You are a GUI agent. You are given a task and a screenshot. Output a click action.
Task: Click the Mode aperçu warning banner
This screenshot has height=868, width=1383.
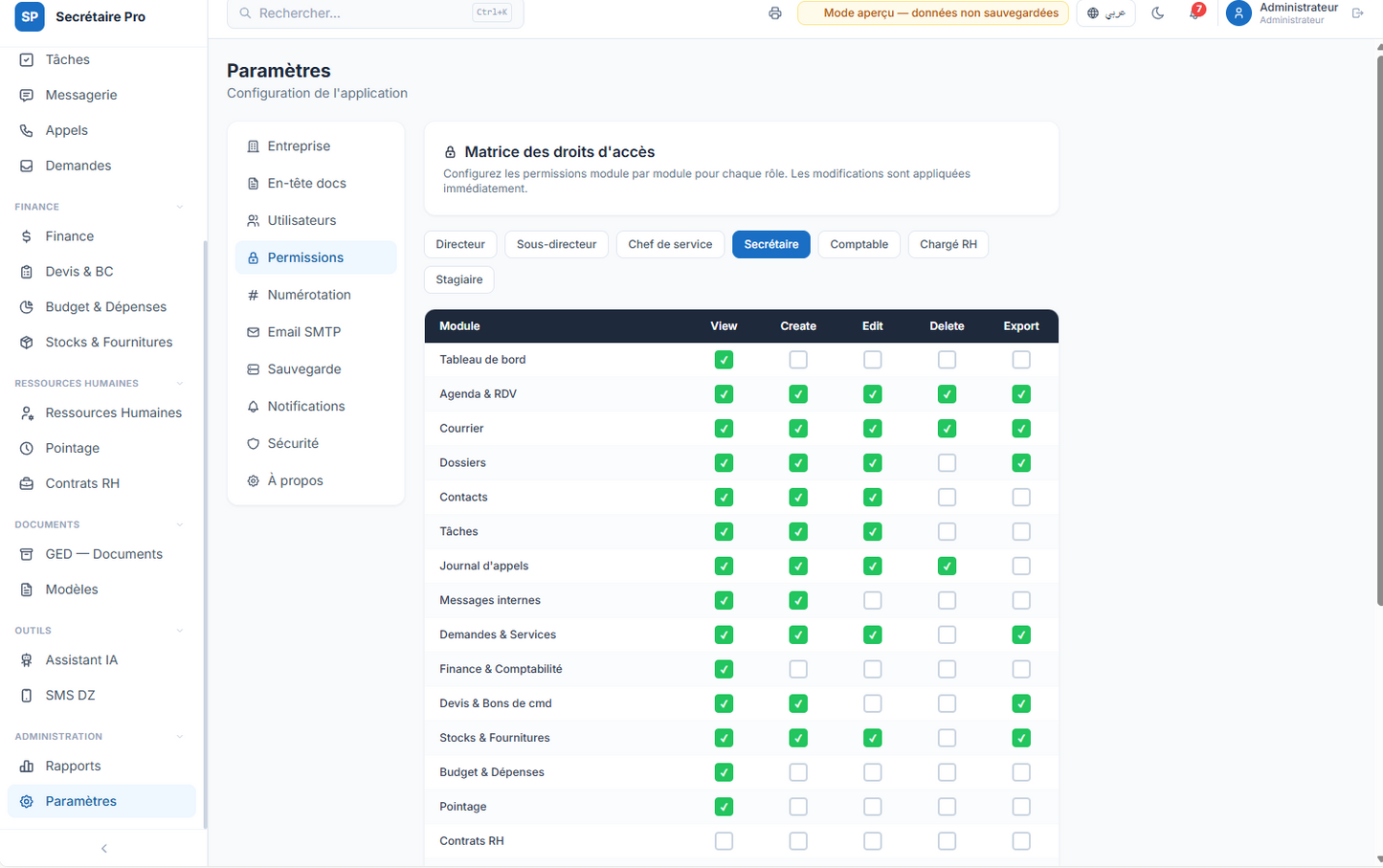933,13
